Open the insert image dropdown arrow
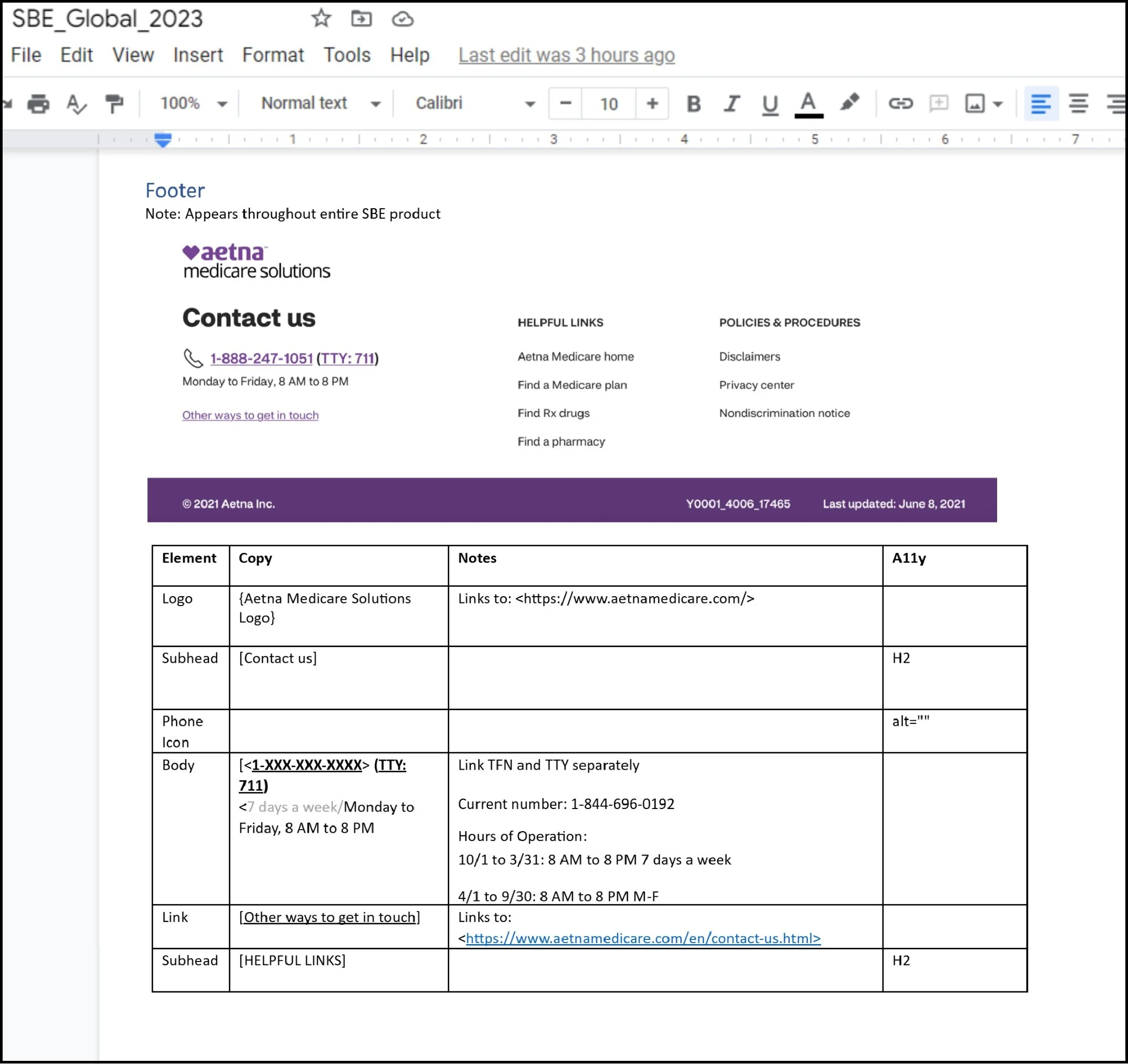Viewport: 1128px width, 1064px height. point(998,105)
